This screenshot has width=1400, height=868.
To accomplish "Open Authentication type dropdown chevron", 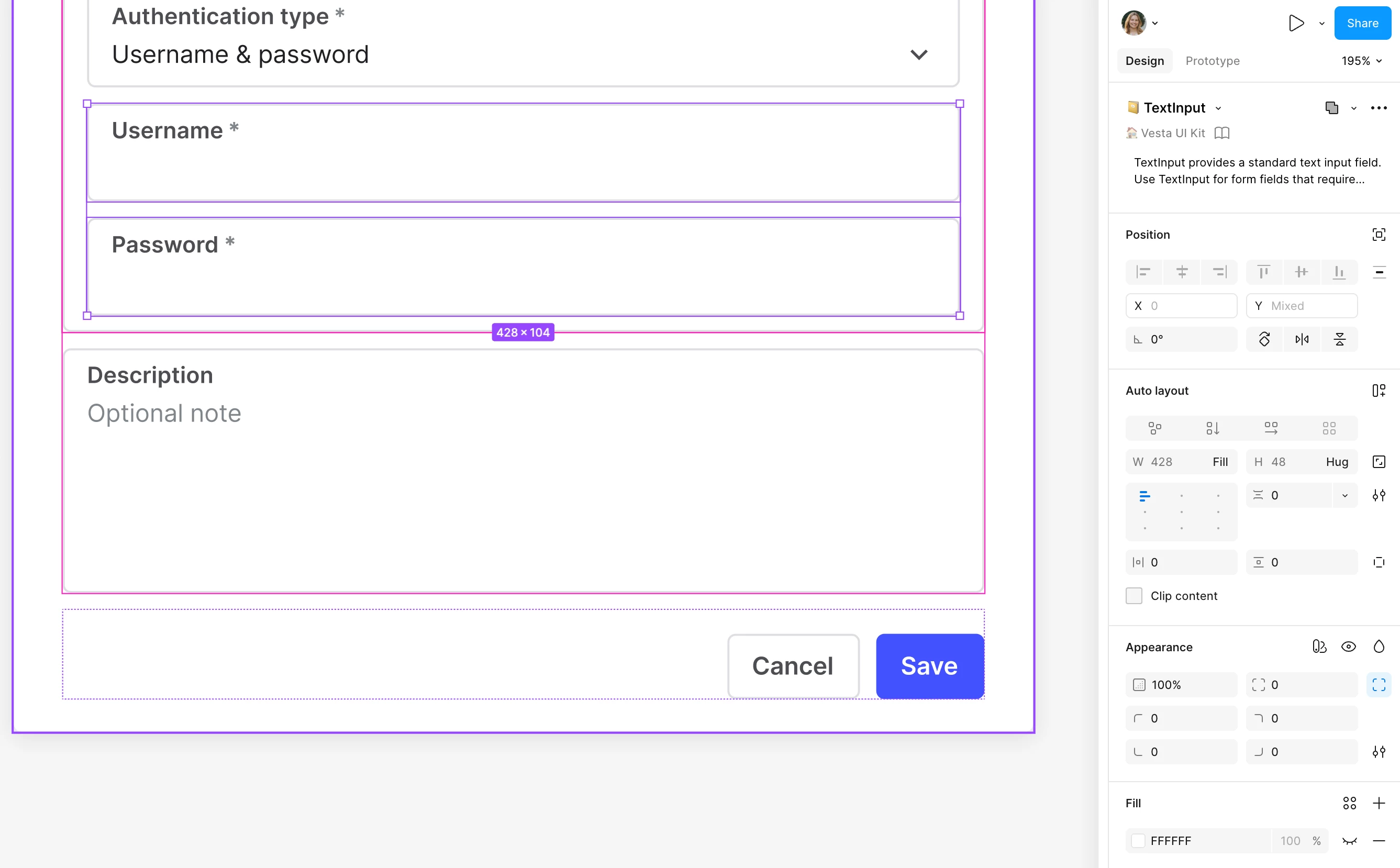I will (x=918, y=54).
